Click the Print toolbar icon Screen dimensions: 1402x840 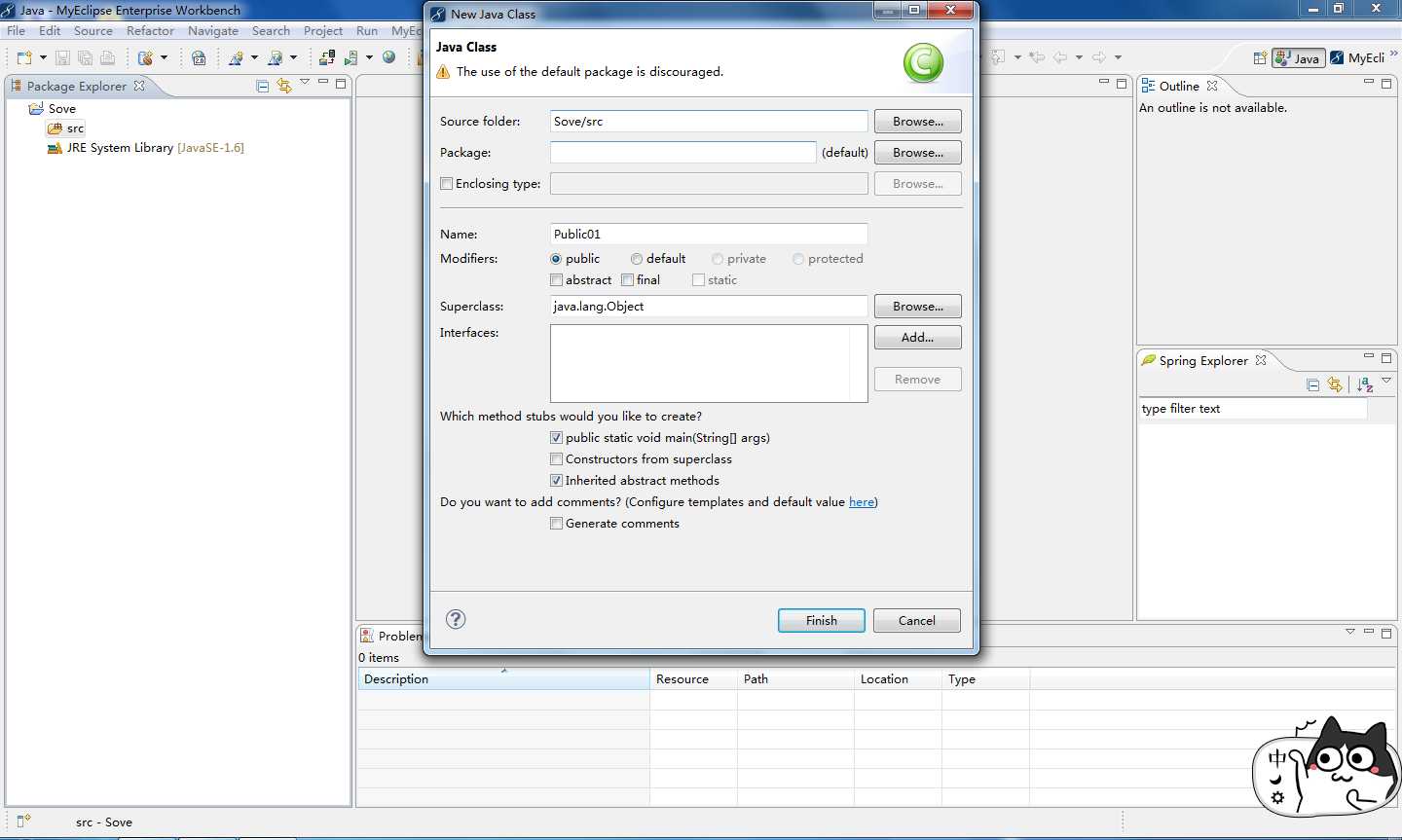pos(107,57)
